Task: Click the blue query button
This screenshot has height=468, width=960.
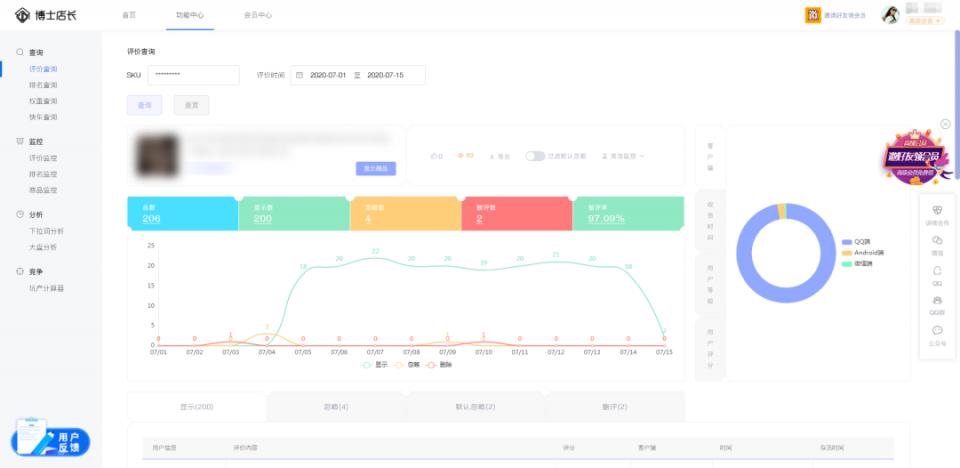Action: (144, 105)
